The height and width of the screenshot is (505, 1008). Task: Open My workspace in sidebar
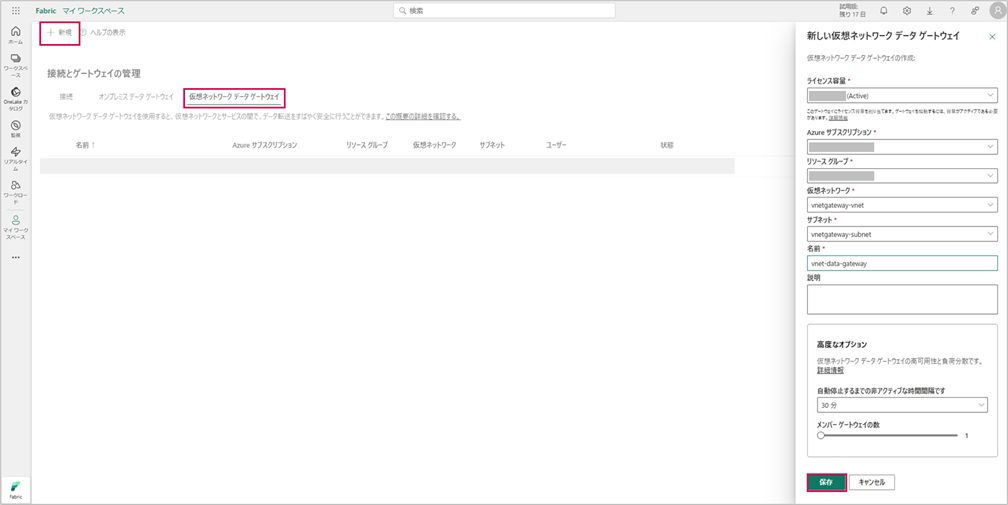15,227
